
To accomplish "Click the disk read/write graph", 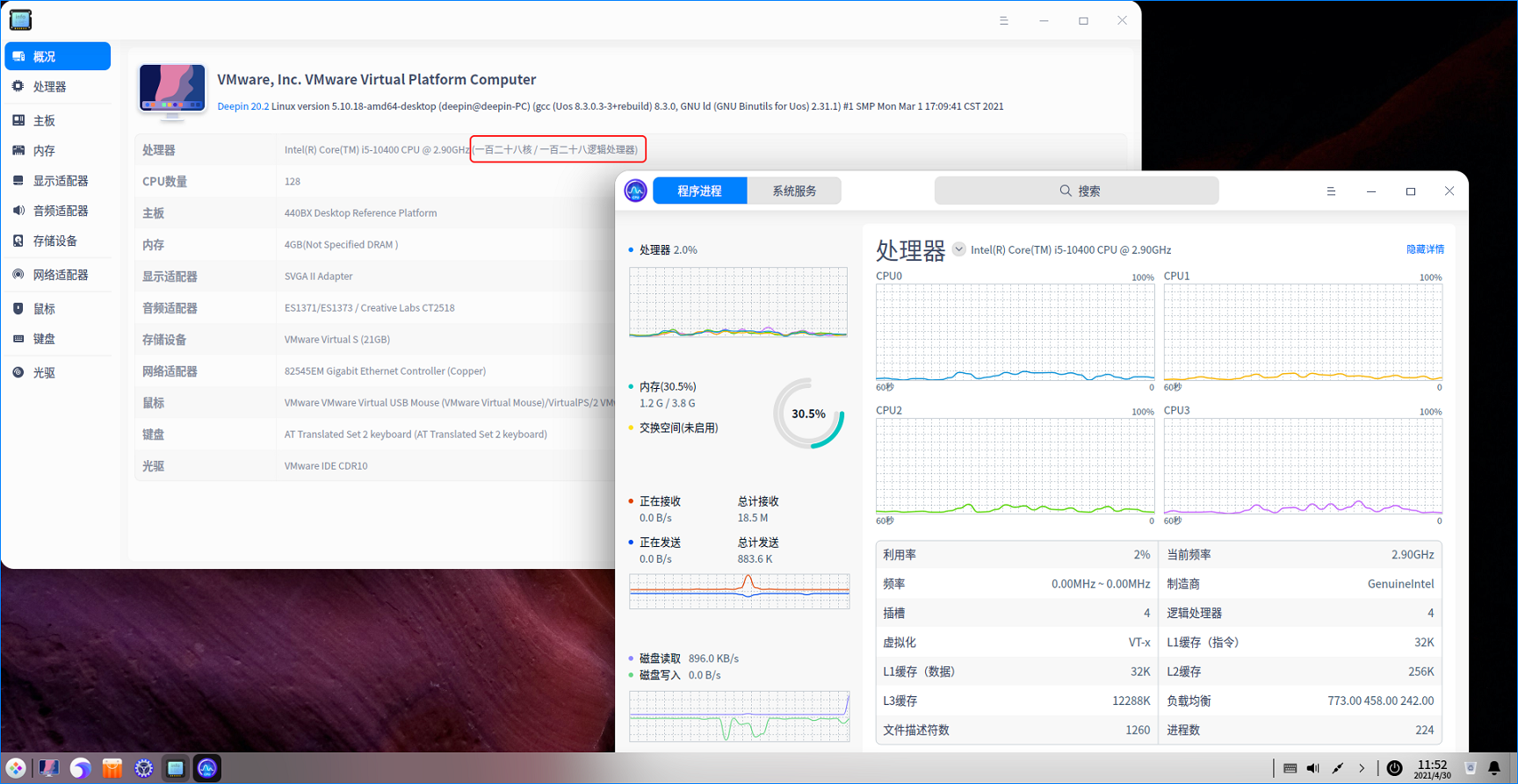I will [x=740, y=716].
